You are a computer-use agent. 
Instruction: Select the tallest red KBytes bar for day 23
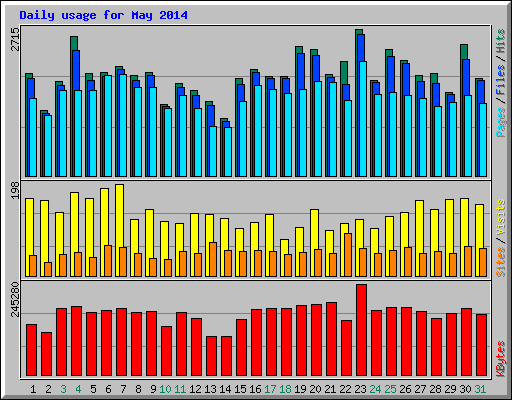pos(362,330)
